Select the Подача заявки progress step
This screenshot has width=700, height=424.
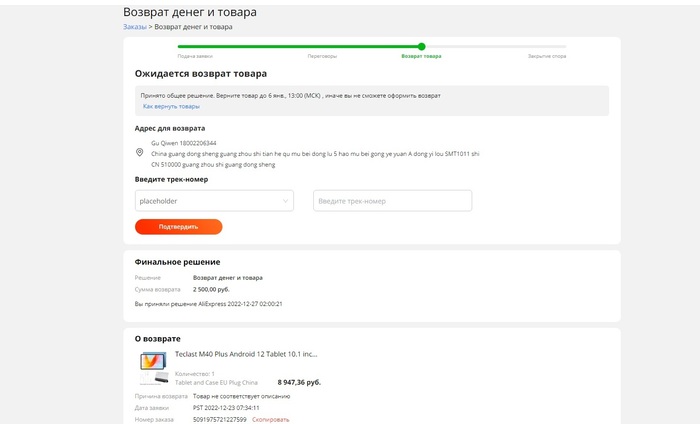(x=195, y=56)
